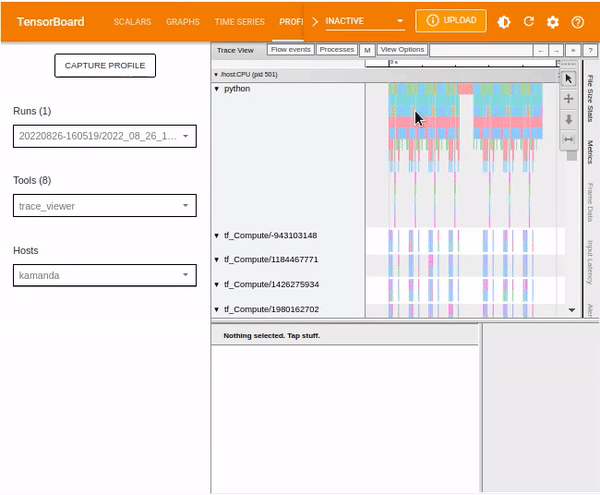Screen dimensions: 600x495
Task: Click the tool palette drag handle dots
Action: point(569,65)
